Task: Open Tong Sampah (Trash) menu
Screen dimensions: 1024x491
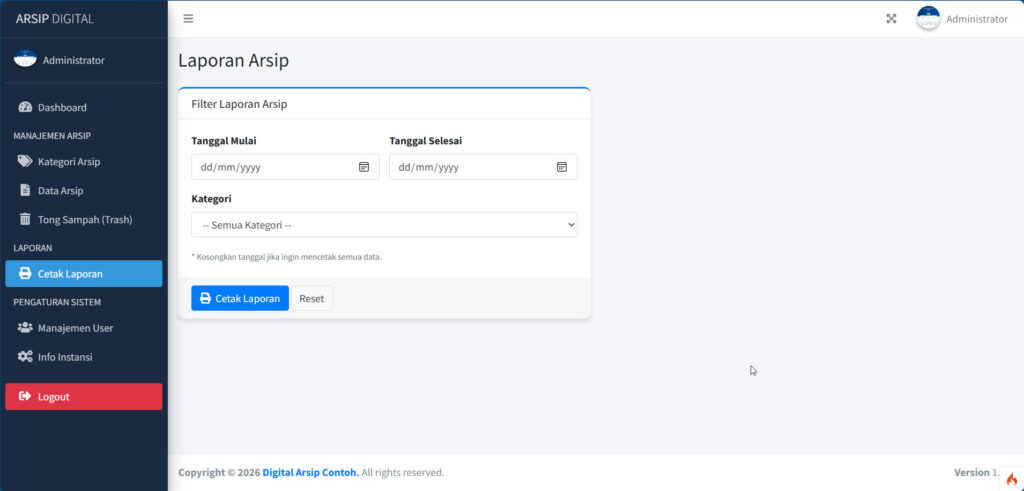Action: (x=84, y=219)
